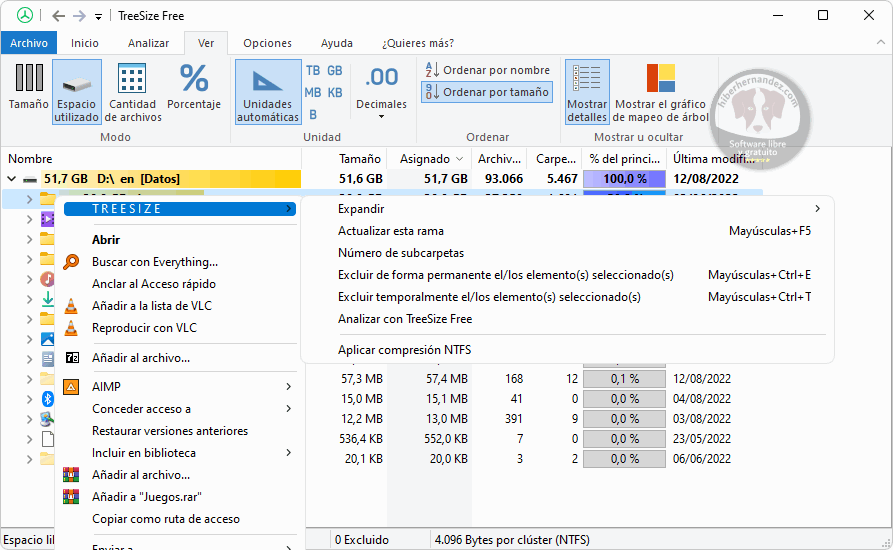Select Número de subcarpetas
893x550 pixels.
pos(401,253)
